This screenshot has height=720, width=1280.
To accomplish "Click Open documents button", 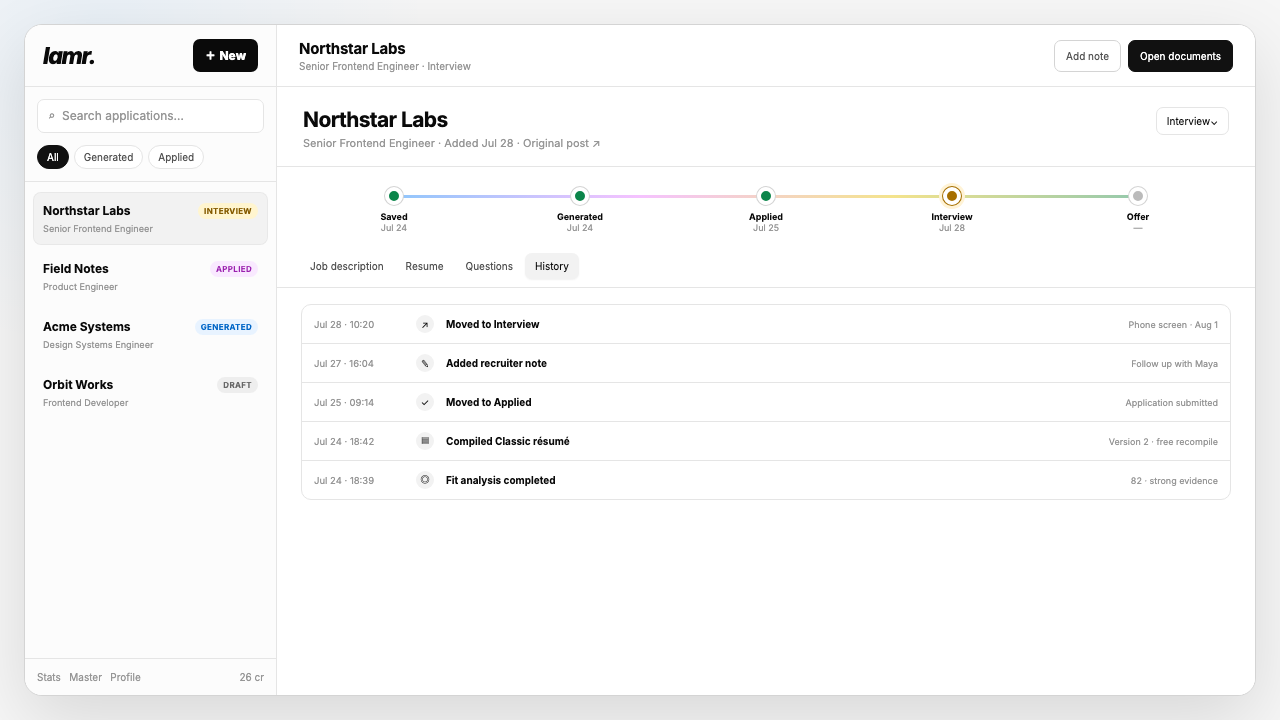I will click(x=1180, y=56).
